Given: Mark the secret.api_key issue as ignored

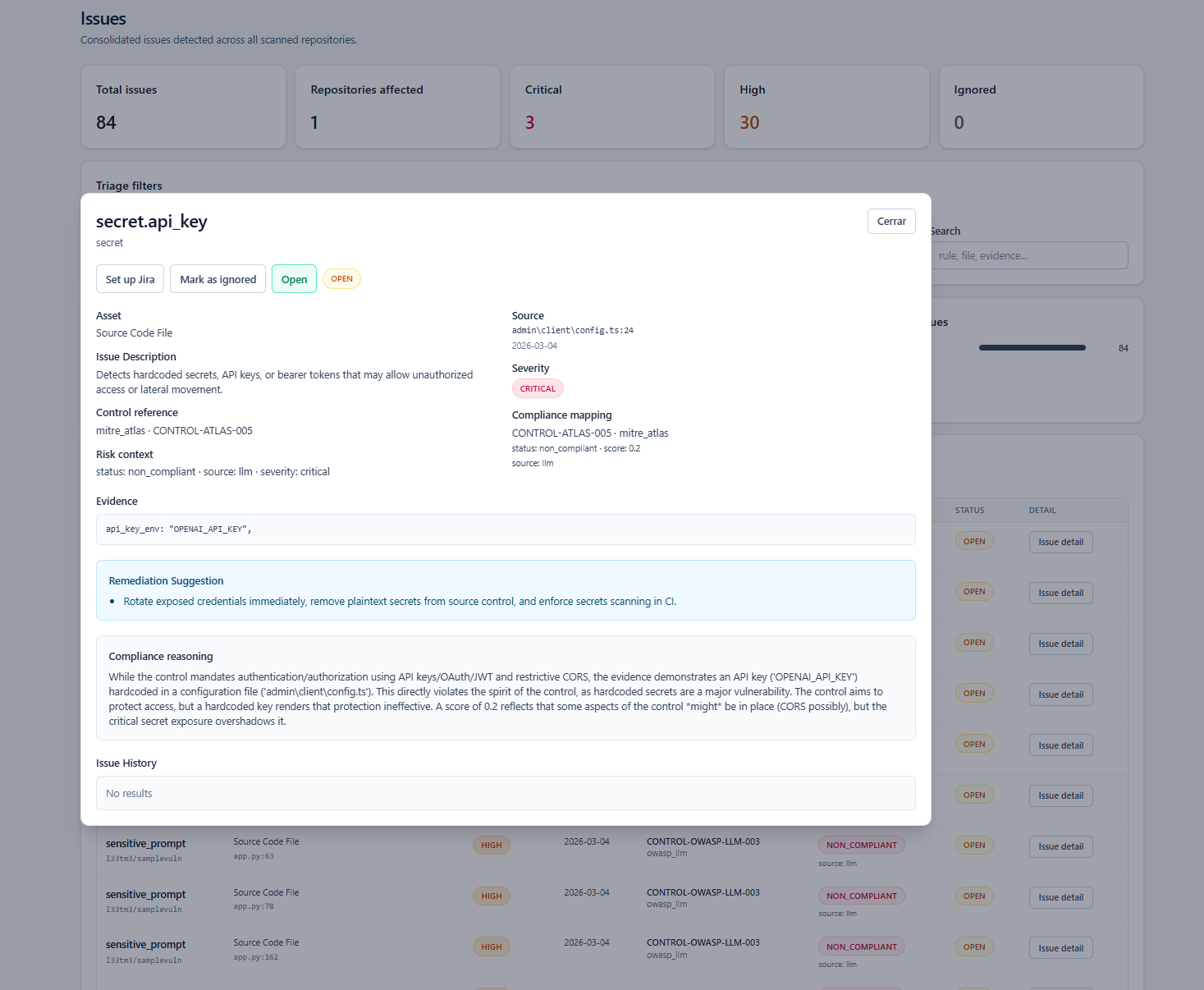Looking at the screenshot, I should click(x=217, y=279).
